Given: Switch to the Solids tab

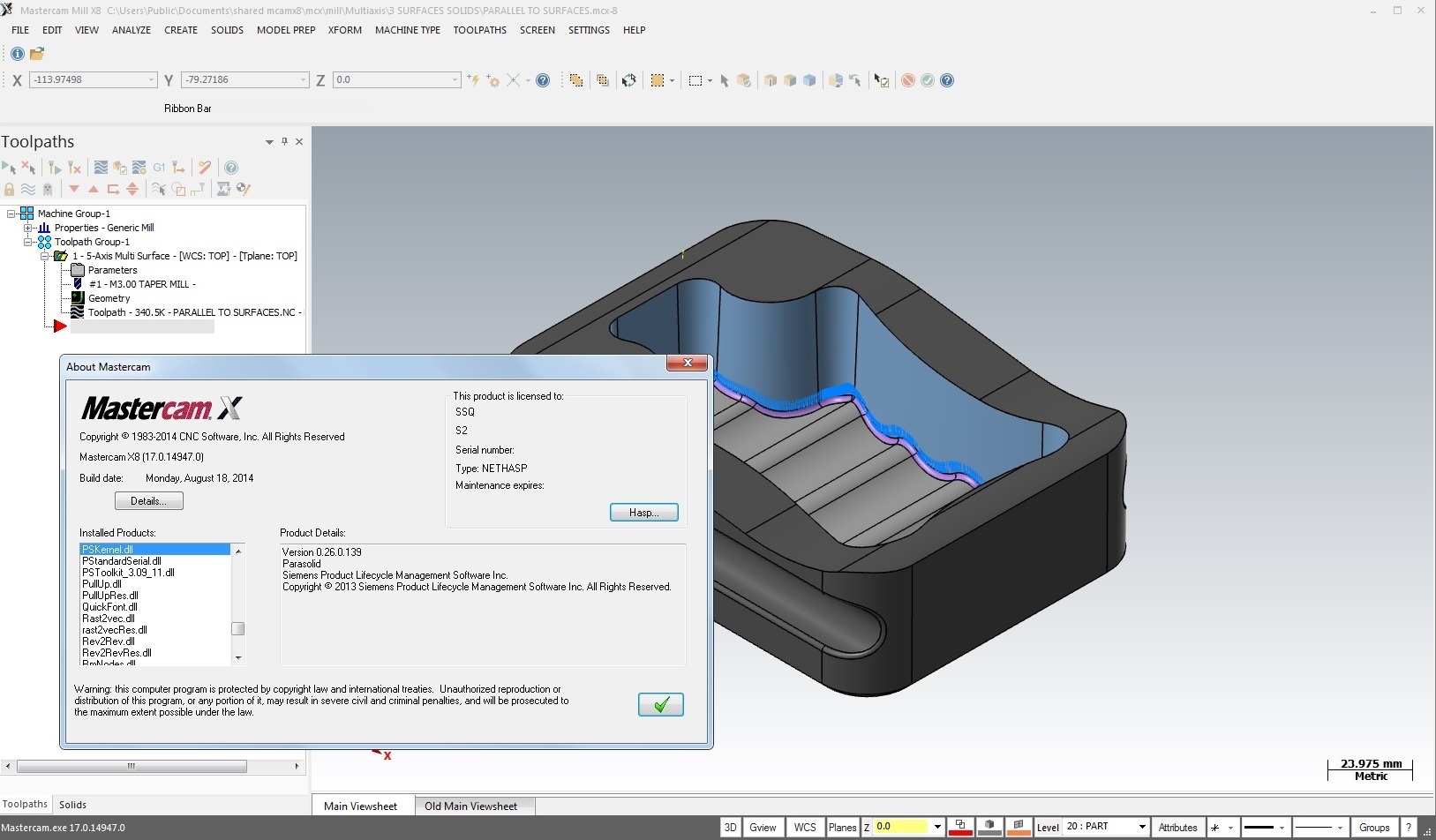Looking at the screenshot, I should point(72,805).
